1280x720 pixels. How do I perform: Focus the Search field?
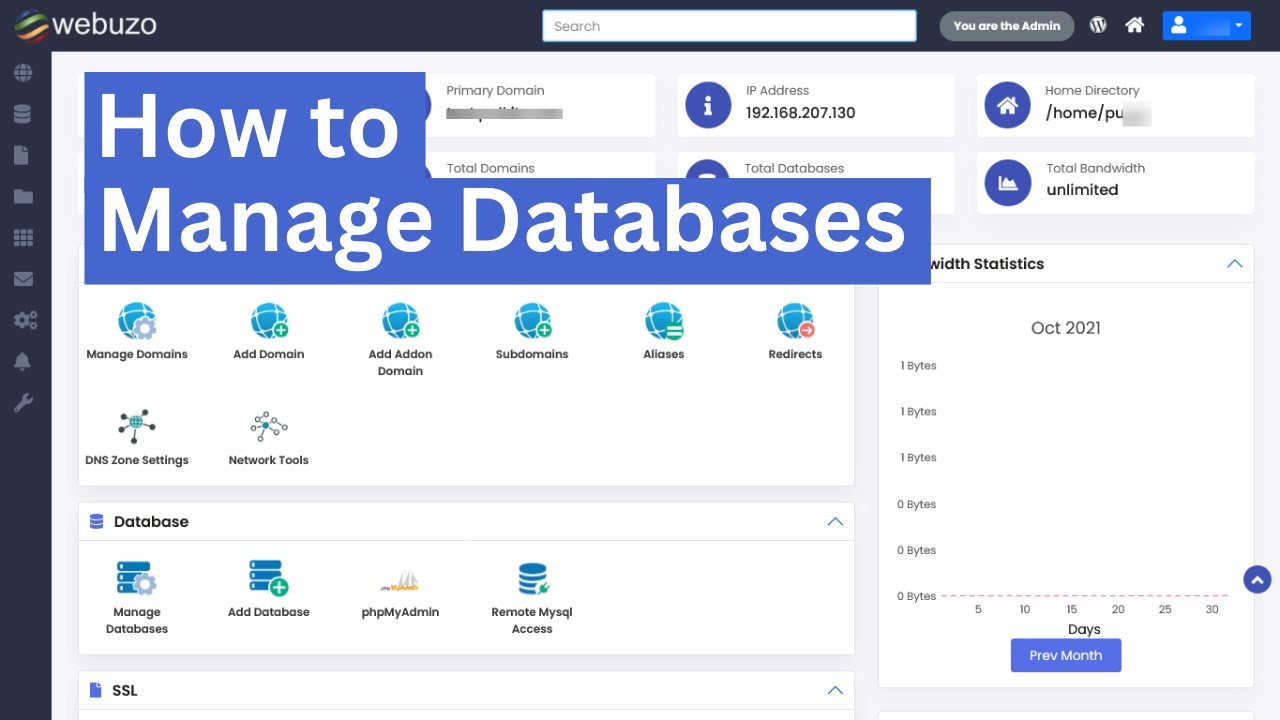point(729,26)
